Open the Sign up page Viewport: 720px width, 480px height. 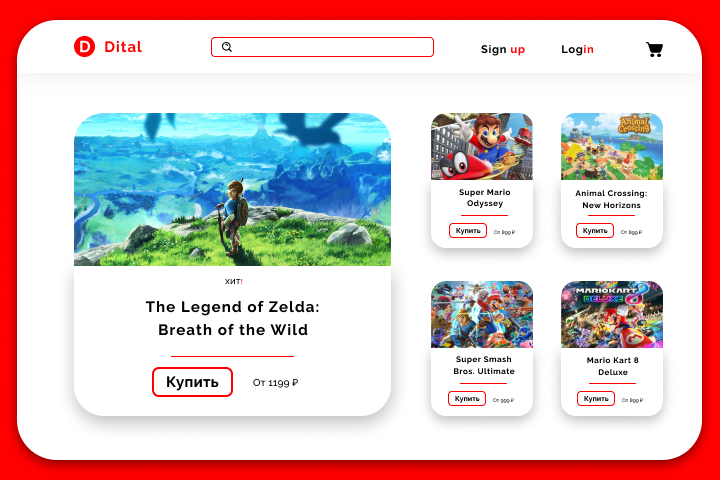pyautogui.click(x=503, y=49)
